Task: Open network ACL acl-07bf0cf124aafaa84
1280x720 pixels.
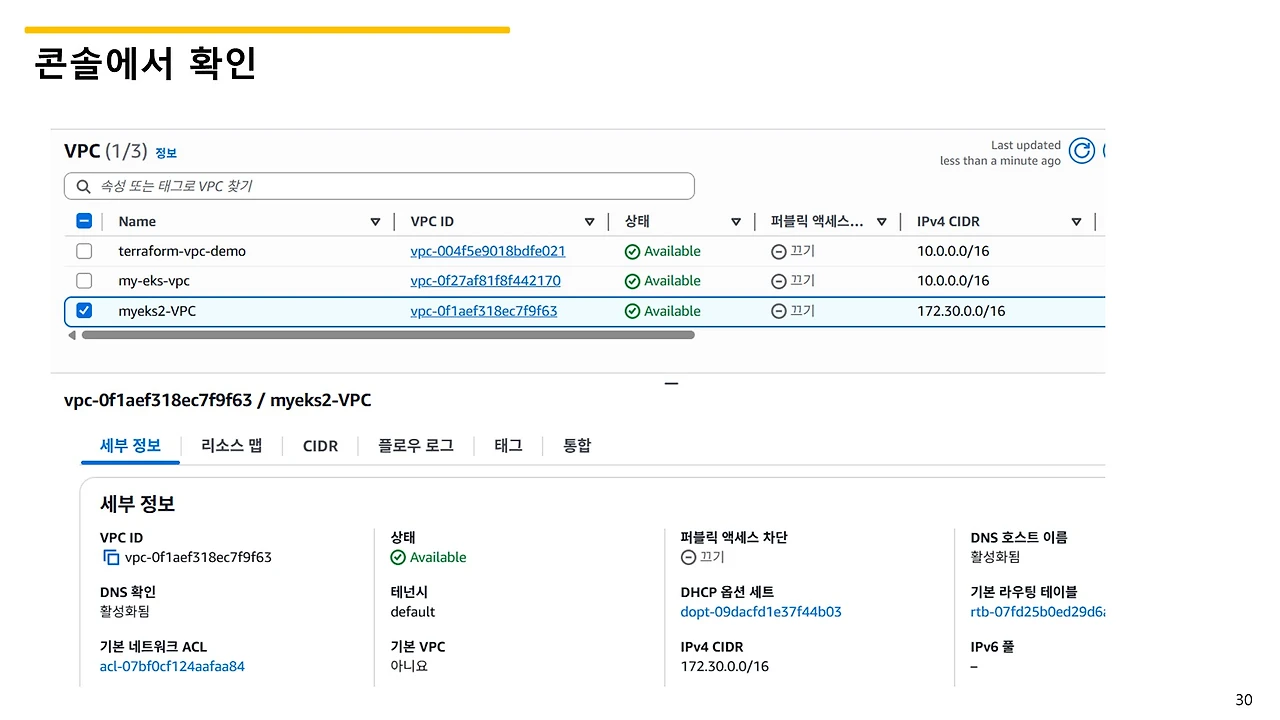Action: pyautogui.click(x=172, y=666)
